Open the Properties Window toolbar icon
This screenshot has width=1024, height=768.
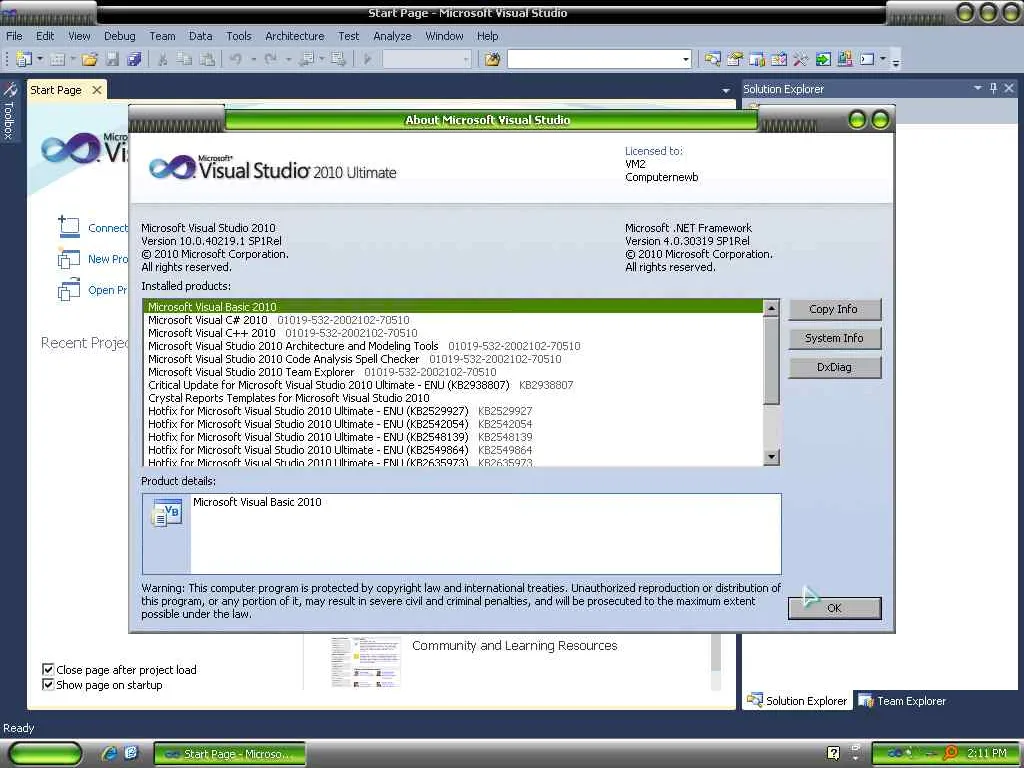point(735,59)
